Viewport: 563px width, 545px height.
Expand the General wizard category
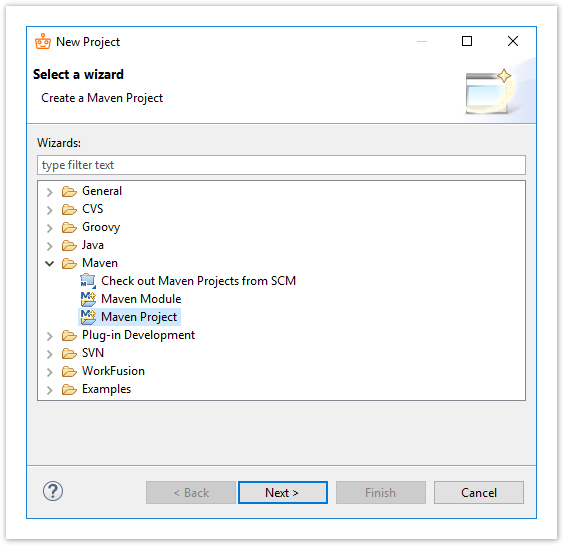click(x=50, y=192)
